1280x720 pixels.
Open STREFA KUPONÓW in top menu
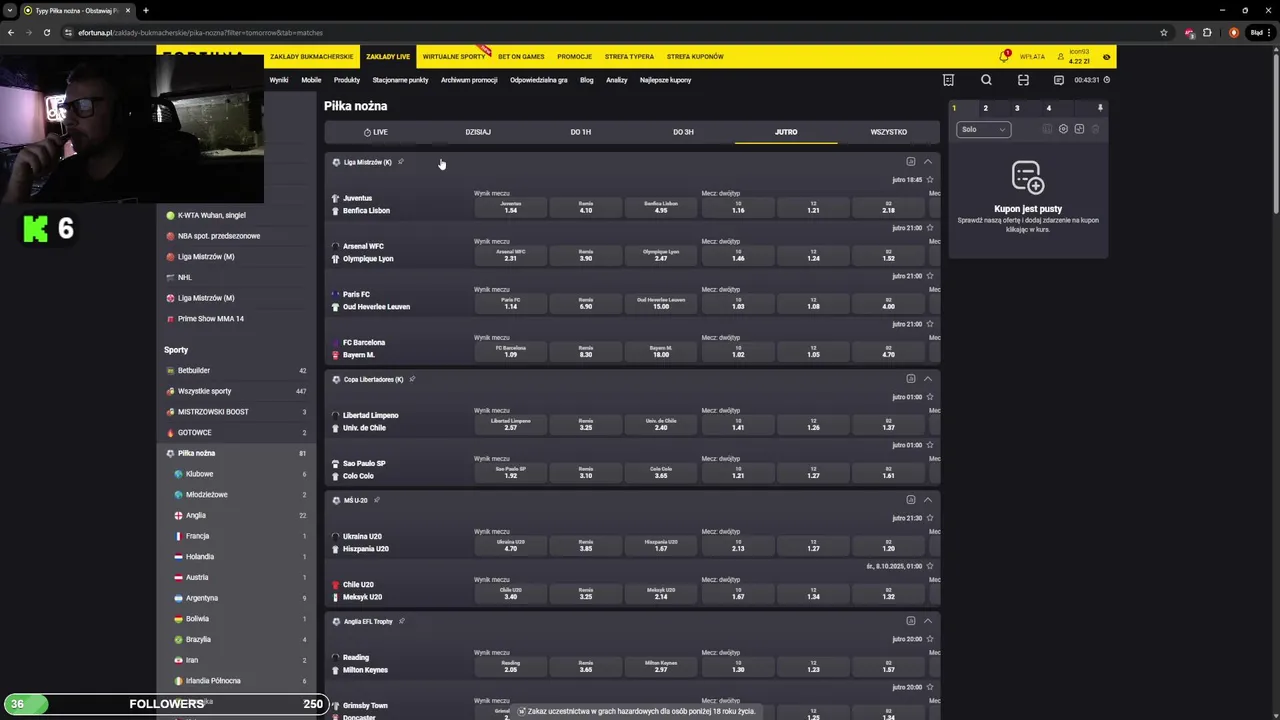[695, 57]
